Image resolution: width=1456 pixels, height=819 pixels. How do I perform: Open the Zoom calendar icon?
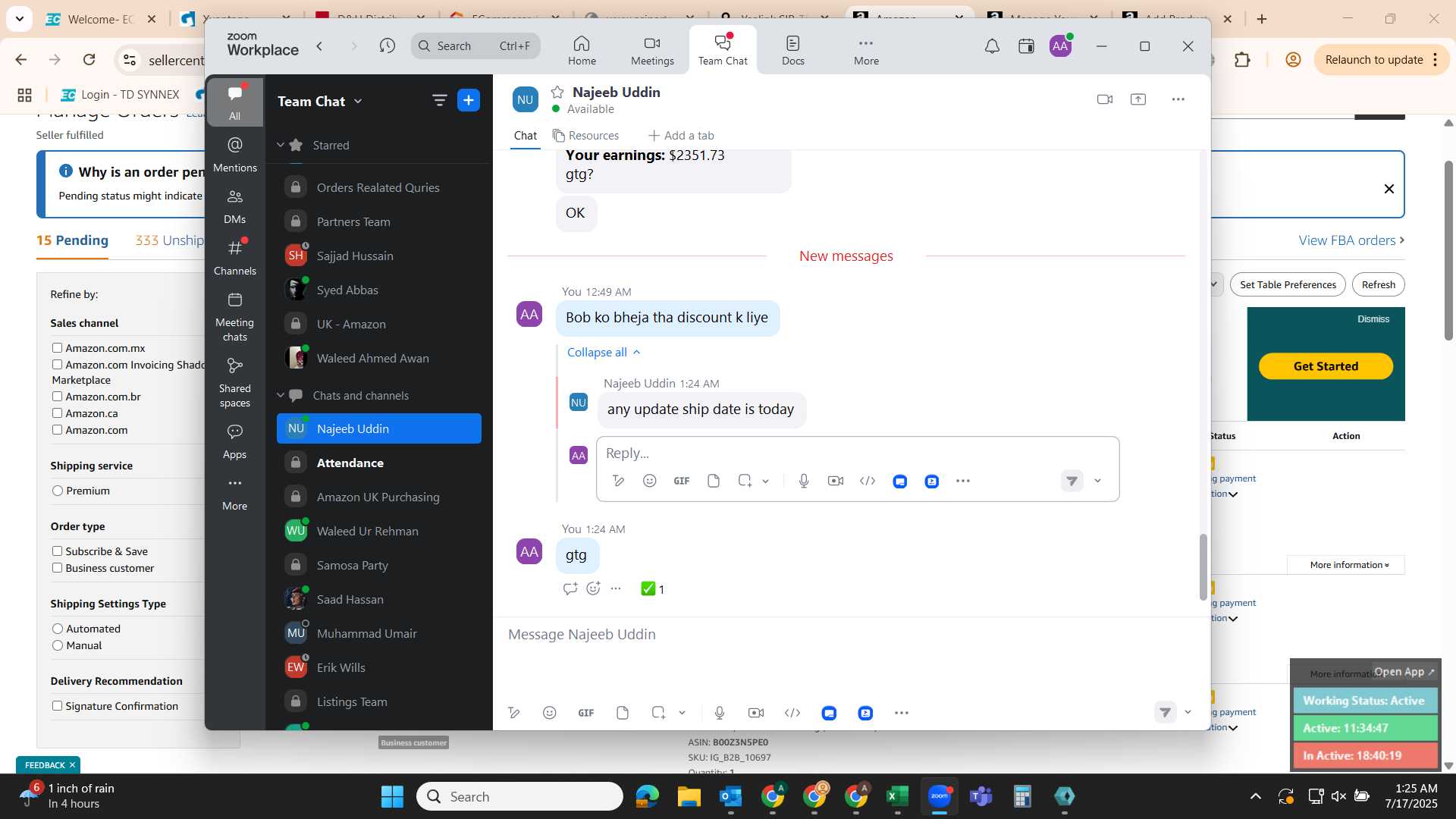(1026, 46)
